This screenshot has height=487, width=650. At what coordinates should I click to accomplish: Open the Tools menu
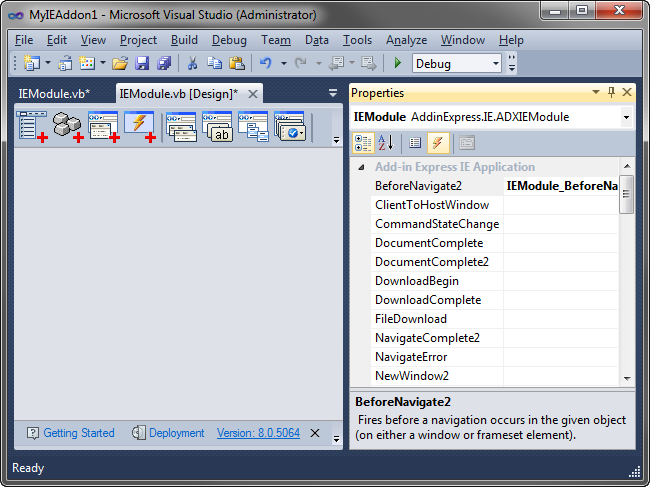(357, 40)
